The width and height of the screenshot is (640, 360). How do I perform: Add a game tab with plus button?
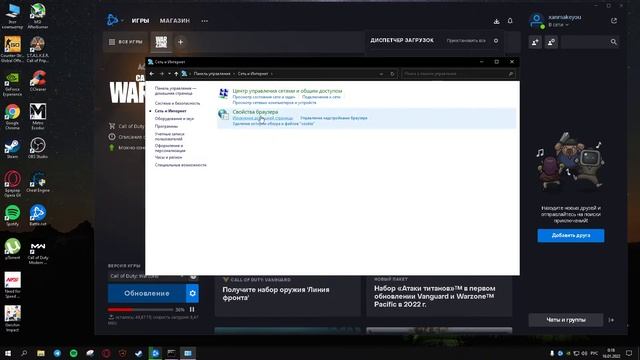(x=180, y=42)
